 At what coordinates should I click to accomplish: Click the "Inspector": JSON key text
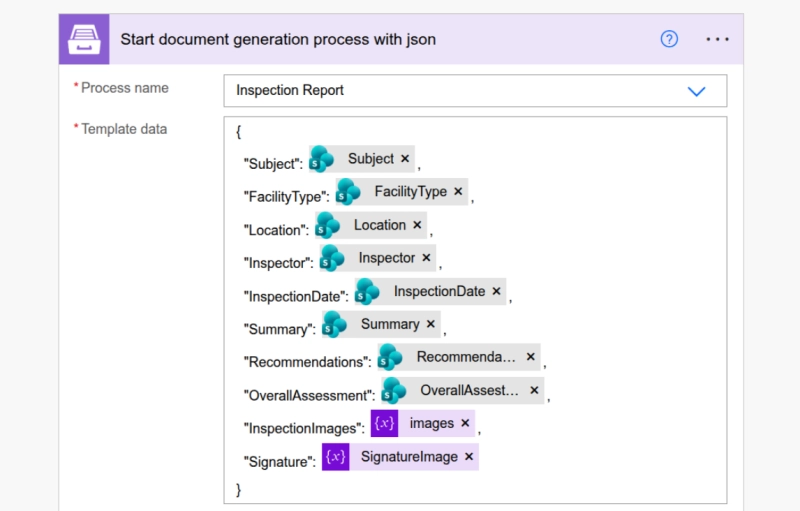point(279,263)
